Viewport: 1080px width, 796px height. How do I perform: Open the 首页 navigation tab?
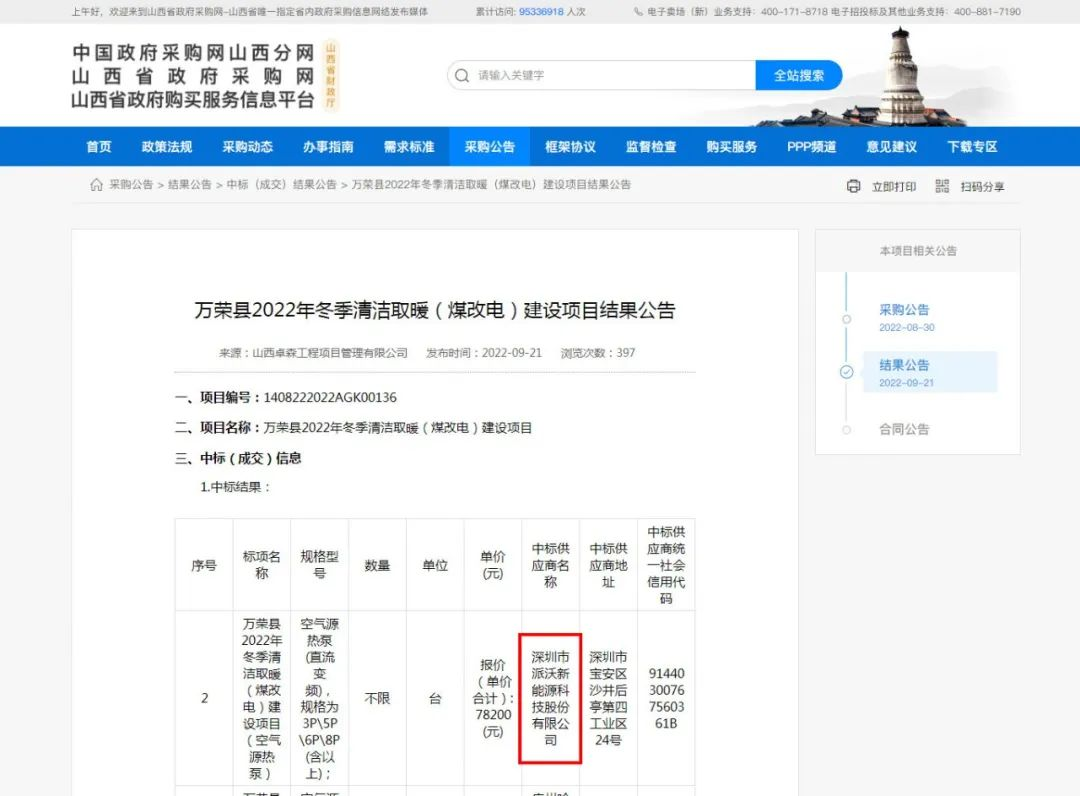[x=99, y=147]
